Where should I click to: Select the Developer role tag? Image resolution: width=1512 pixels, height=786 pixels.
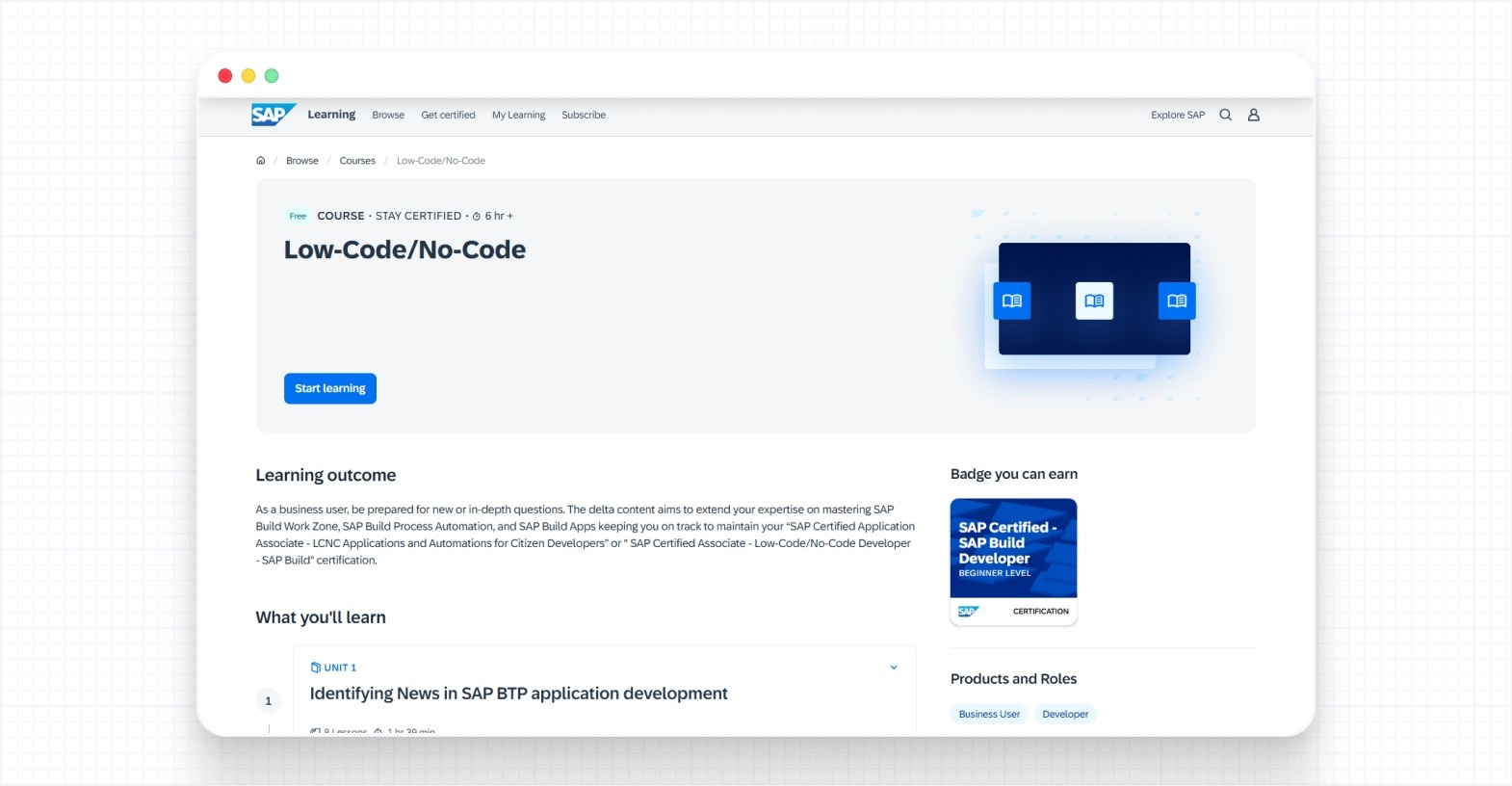pyautogui.click(x=1065, y=714)
